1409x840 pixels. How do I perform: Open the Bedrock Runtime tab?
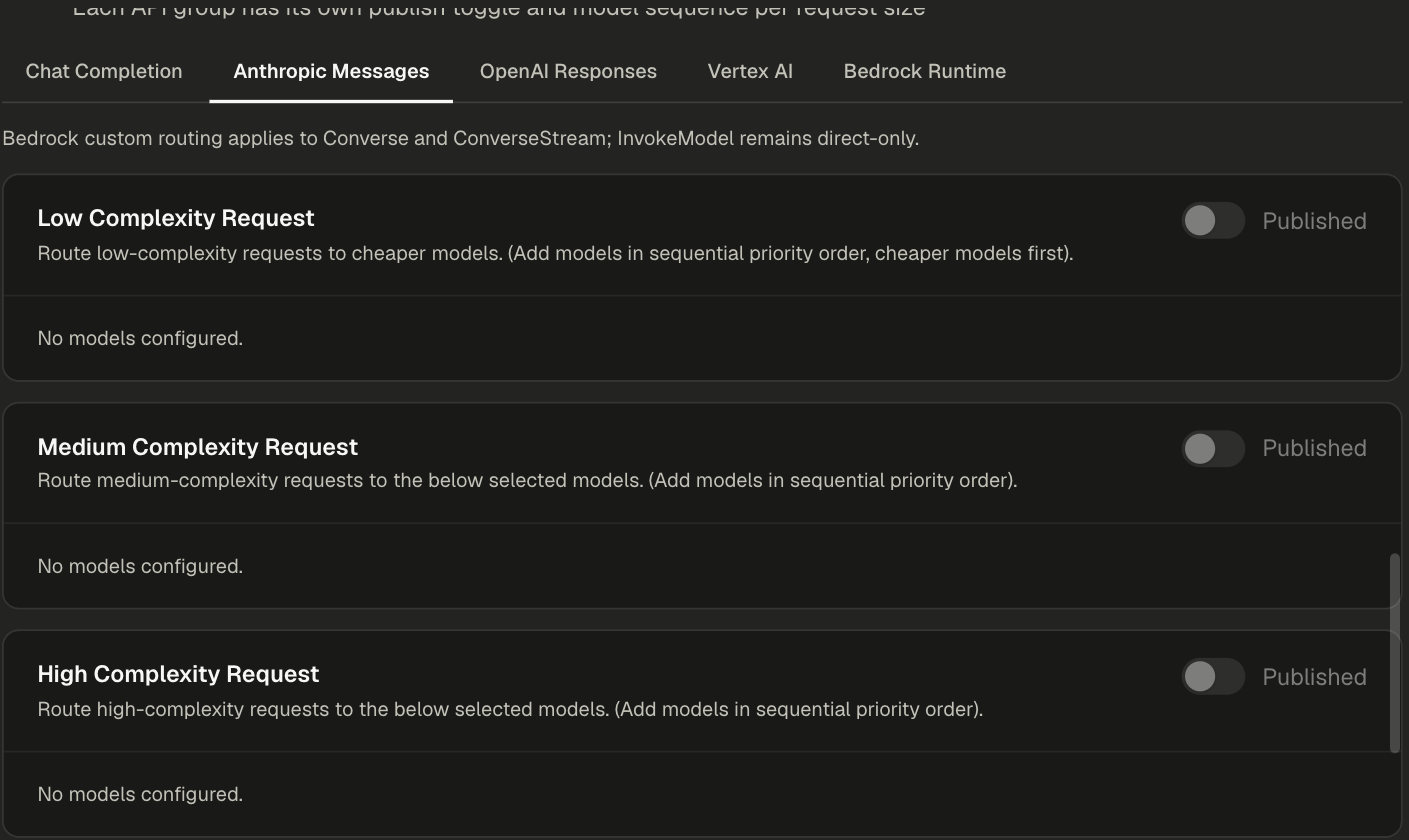[925, 71]
